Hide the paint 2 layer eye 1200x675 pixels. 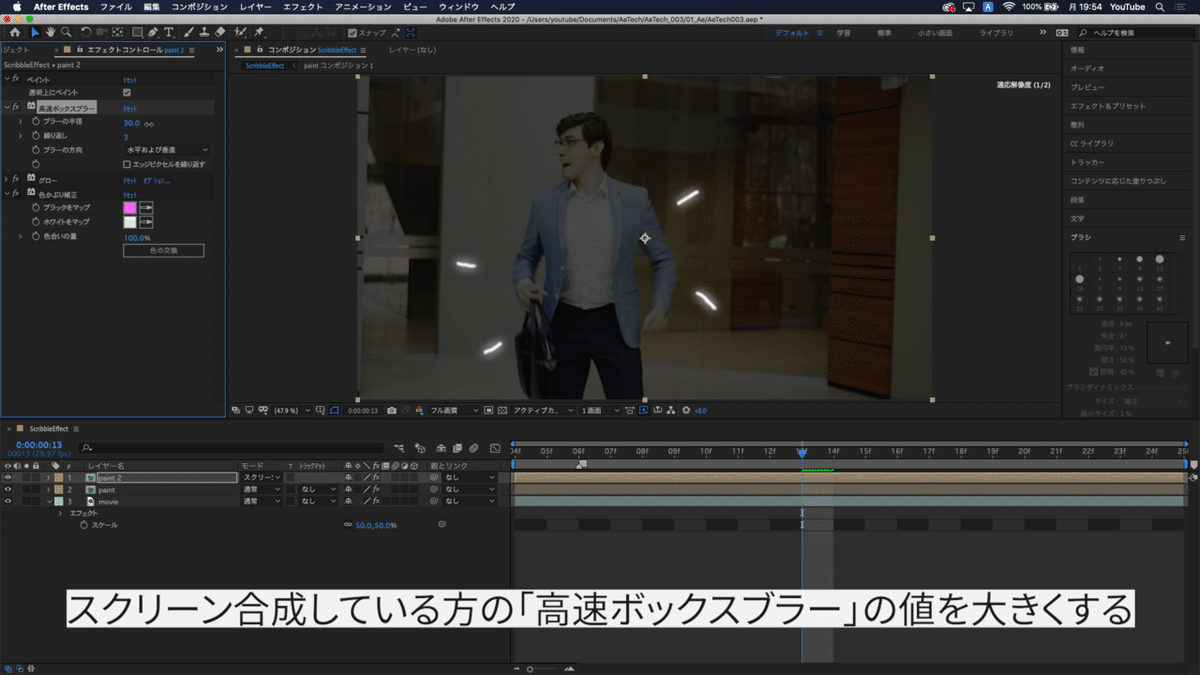tap(8, 477)
